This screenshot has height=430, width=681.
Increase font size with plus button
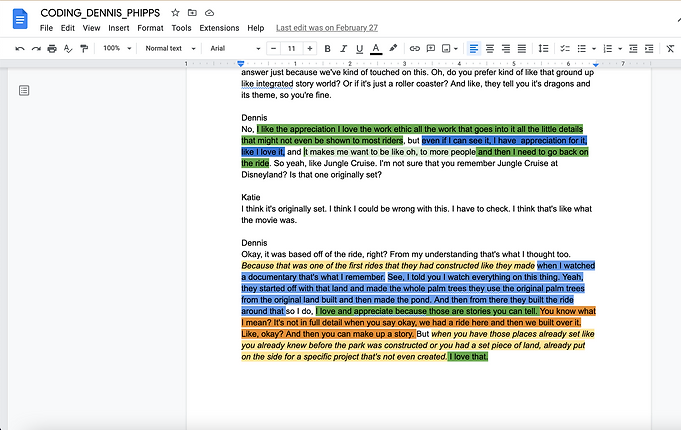click(x=310, y=49)
